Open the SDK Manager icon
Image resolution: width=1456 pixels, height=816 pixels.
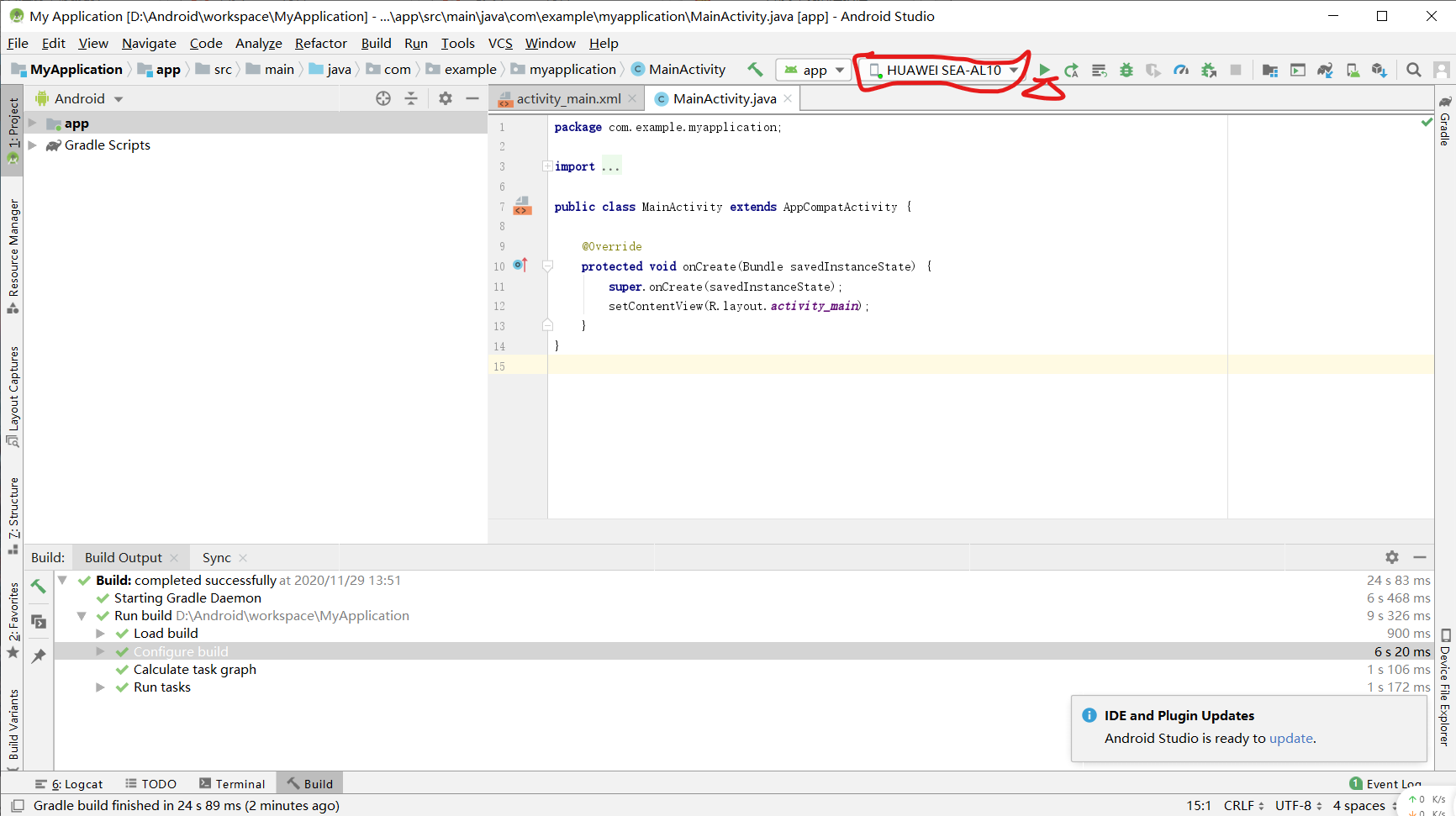click(1380, 70)
